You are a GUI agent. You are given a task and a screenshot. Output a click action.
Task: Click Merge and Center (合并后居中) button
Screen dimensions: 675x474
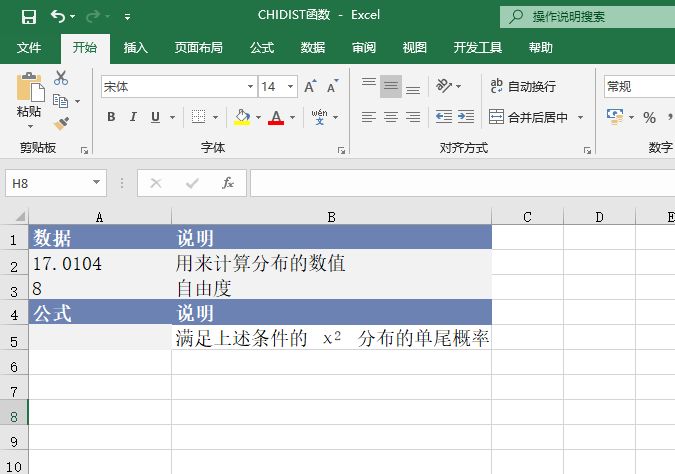528,117
